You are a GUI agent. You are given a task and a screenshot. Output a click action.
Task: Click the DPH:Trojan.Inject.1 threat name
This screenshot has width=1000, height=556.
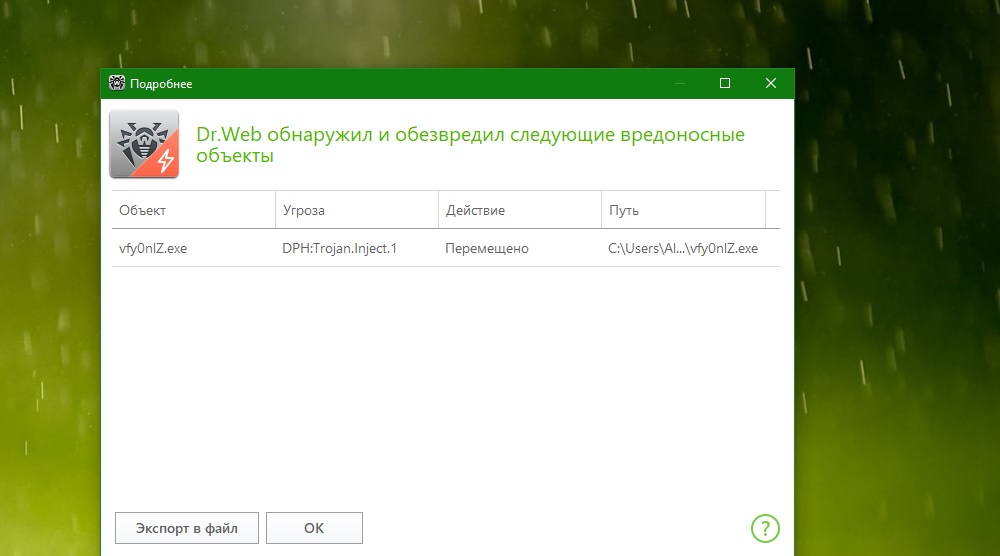click(339, 248)
